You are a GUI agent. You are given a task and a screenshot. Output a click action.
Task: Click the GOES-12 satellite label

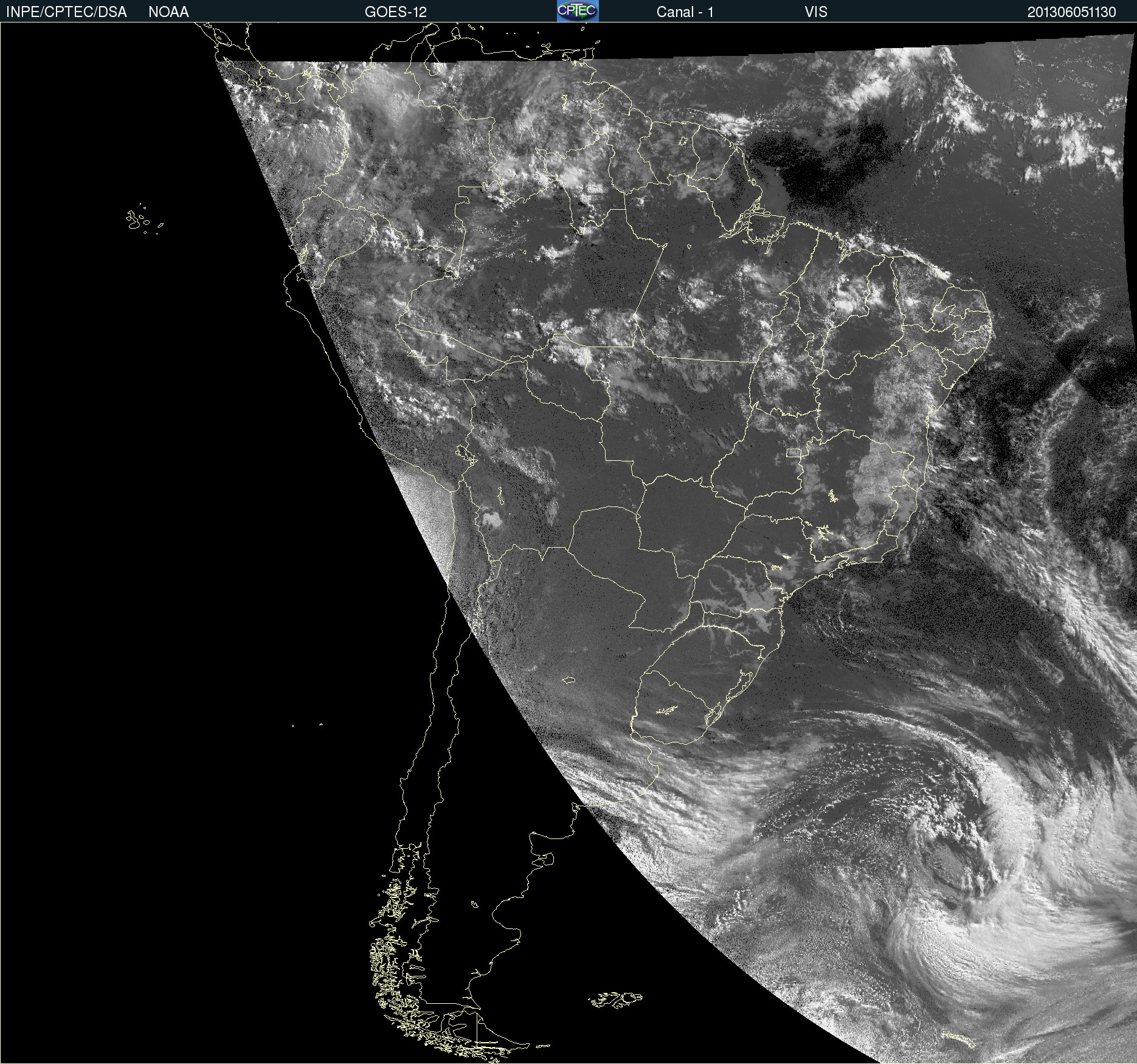(x=396, y=12)
